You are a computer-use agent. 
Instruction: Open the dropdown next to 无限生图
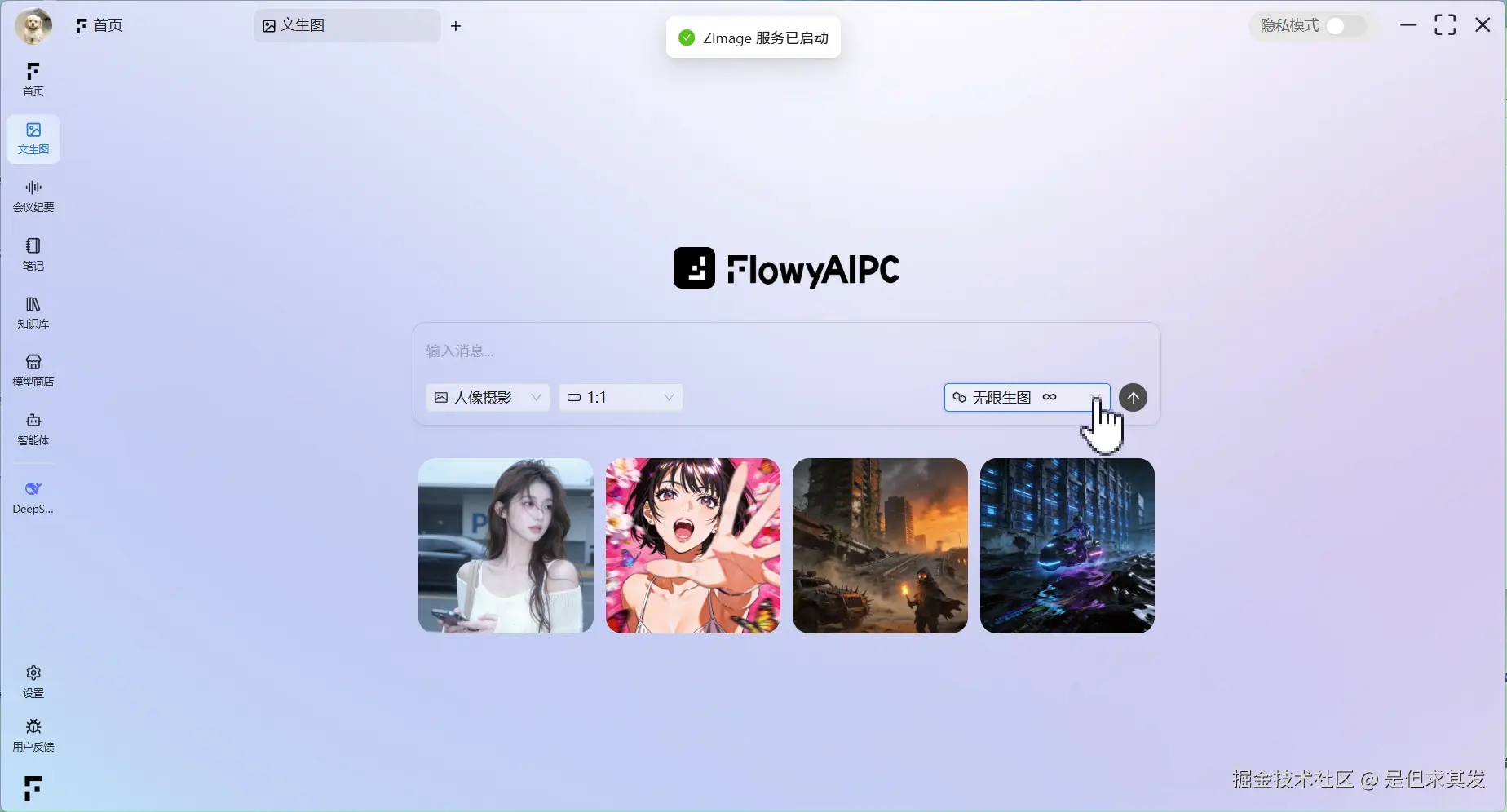coord(1096,398)
